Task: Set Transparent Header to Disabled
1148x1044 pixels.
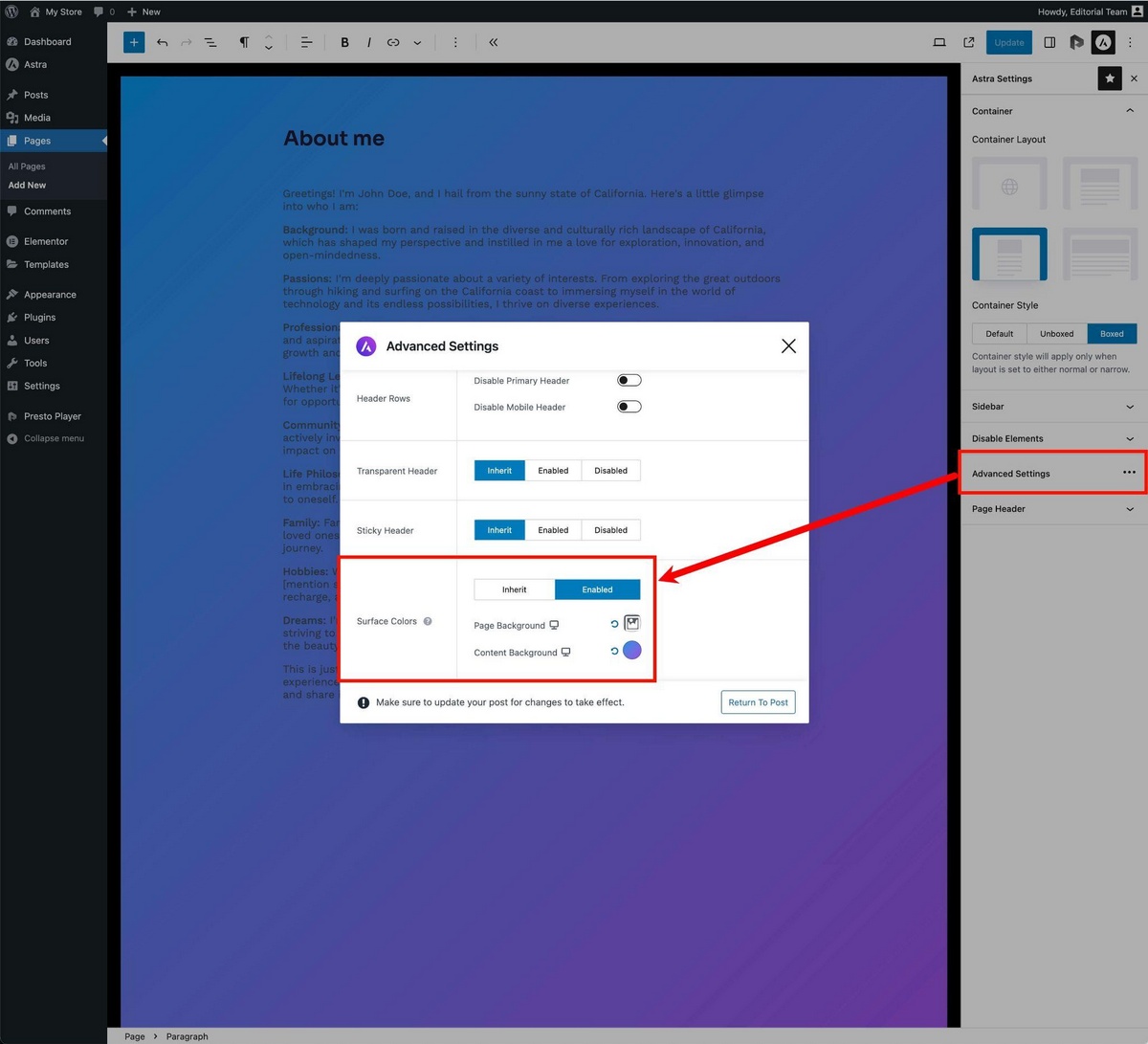Action: tap(610, 471)
